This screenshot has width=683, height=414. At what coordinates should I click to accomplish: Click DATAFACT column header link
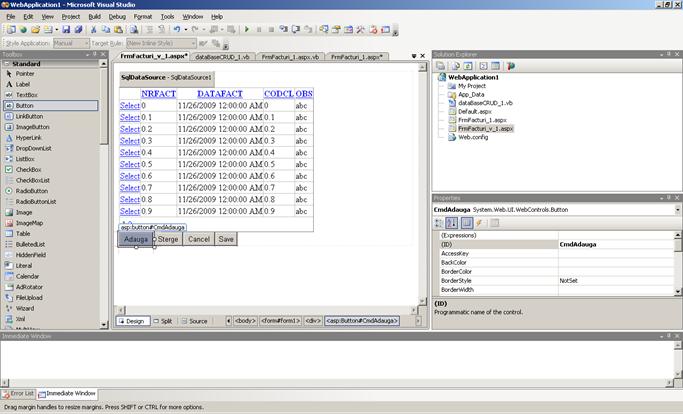pos(220,94)
